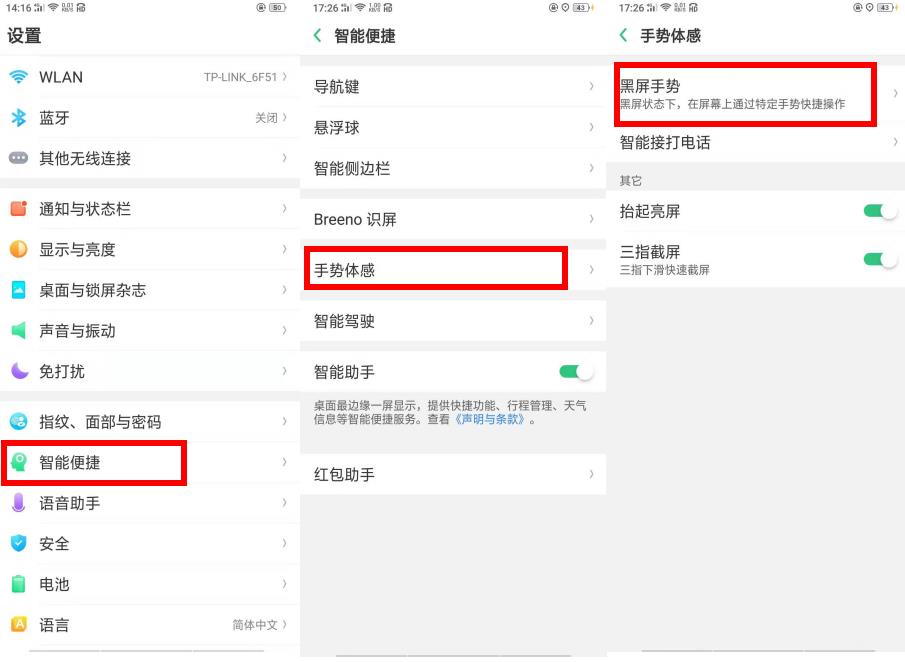Disable the 抬起亮屏 toggle
Viewport: 905px width, 662px height.
(x=878, y=211)
